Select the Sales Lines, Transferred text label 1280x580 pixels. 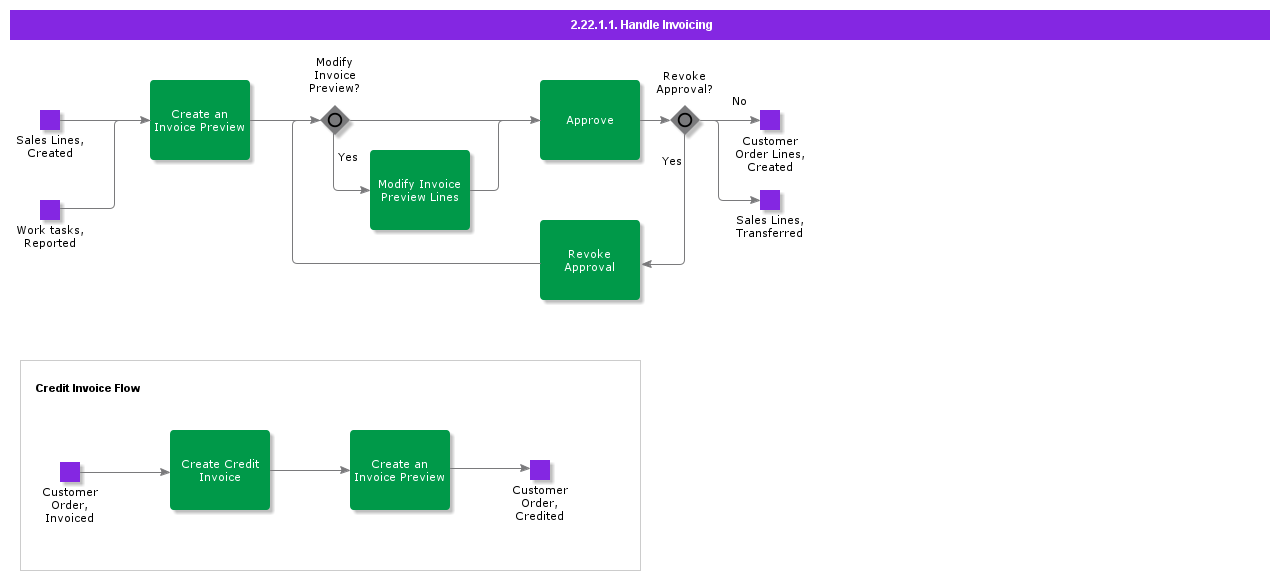pyautogui.click(x=770, y=226)
